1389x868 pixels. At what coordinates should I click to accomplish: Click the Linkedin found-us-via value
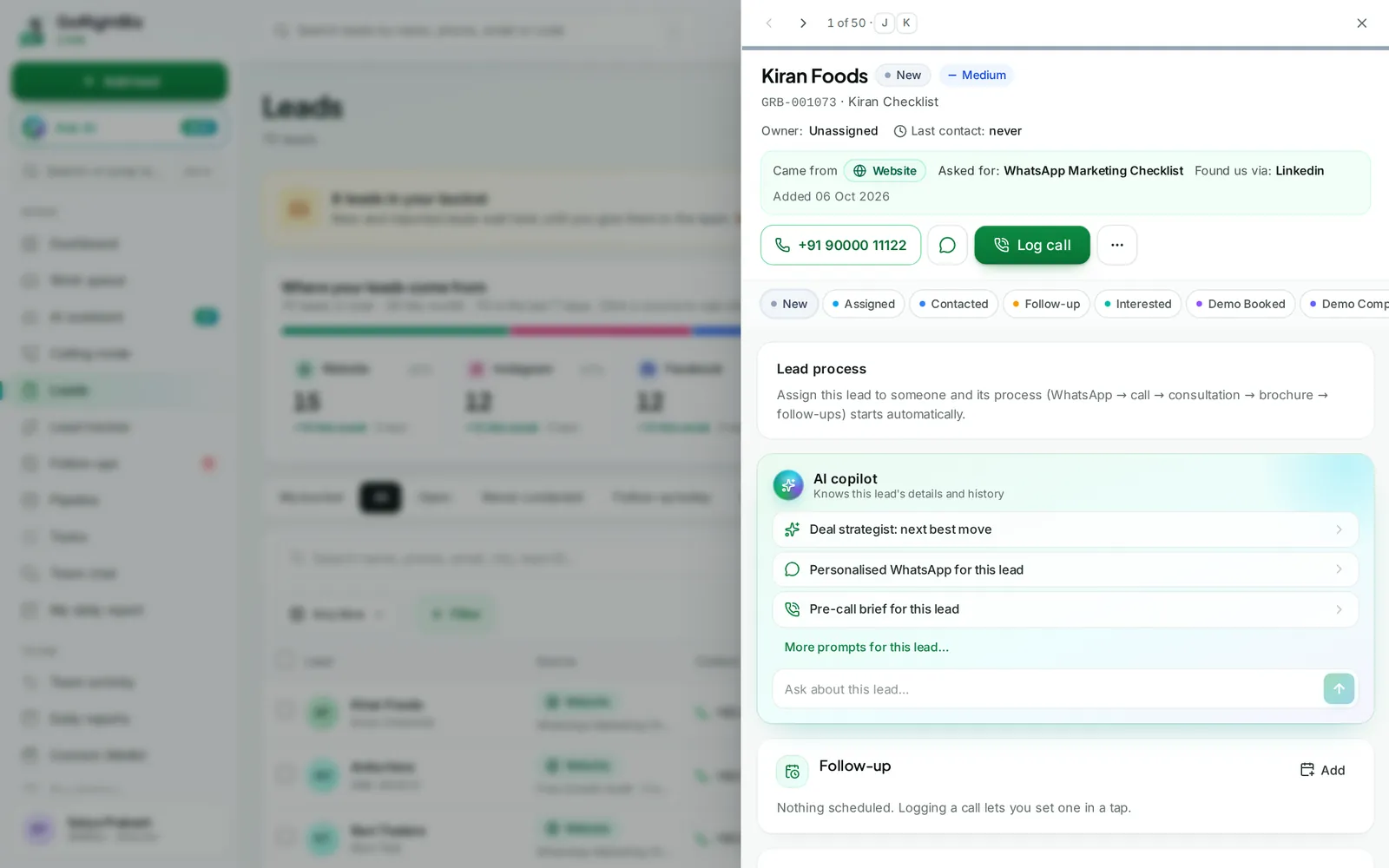[x=1300, y=171]
